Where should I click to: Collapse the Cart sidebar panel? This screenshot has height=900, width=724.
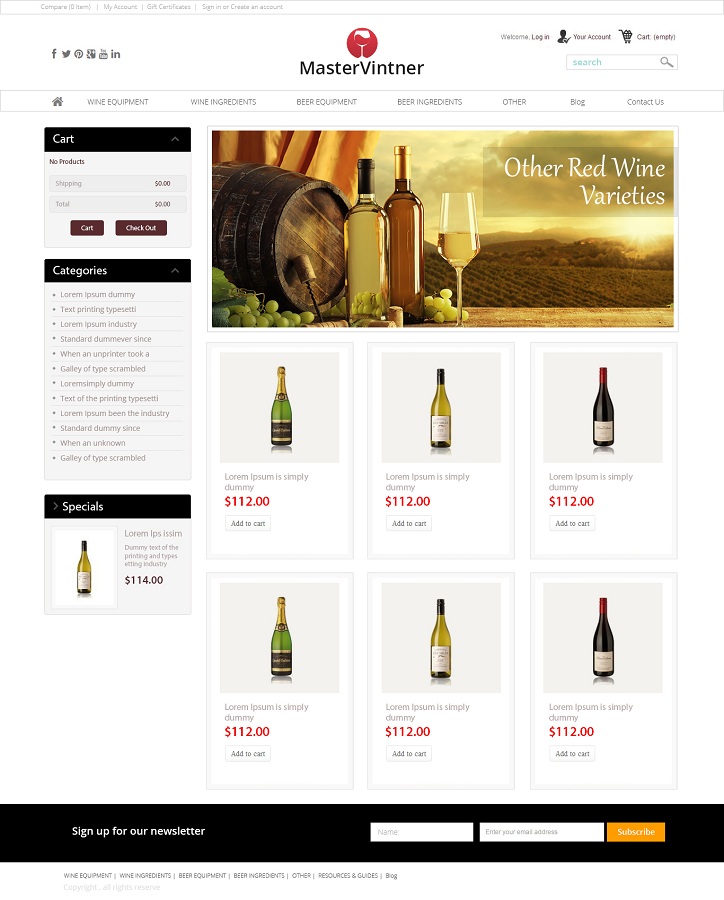(175, 139)
